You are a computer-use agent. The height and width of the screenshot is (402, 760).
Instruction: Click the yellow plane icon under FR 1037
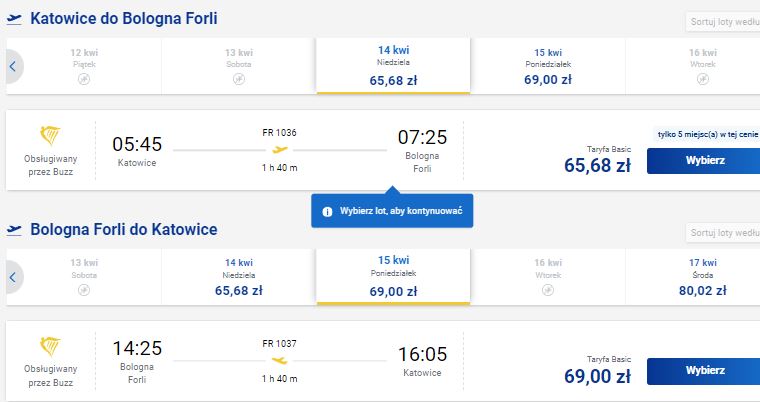click(280, 360)
